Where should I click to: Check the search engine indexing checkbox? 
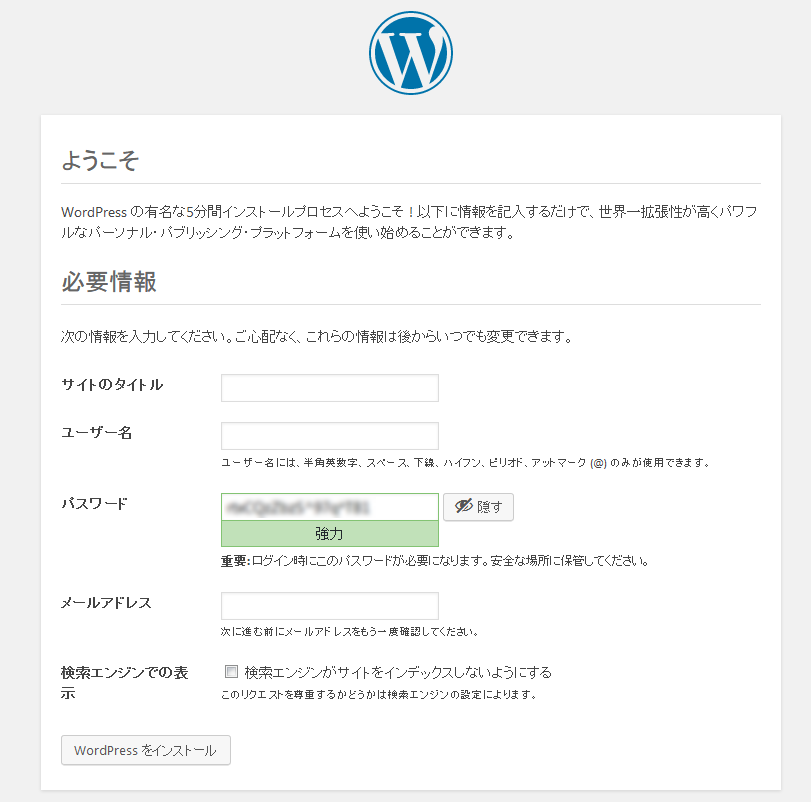[231, 672]
